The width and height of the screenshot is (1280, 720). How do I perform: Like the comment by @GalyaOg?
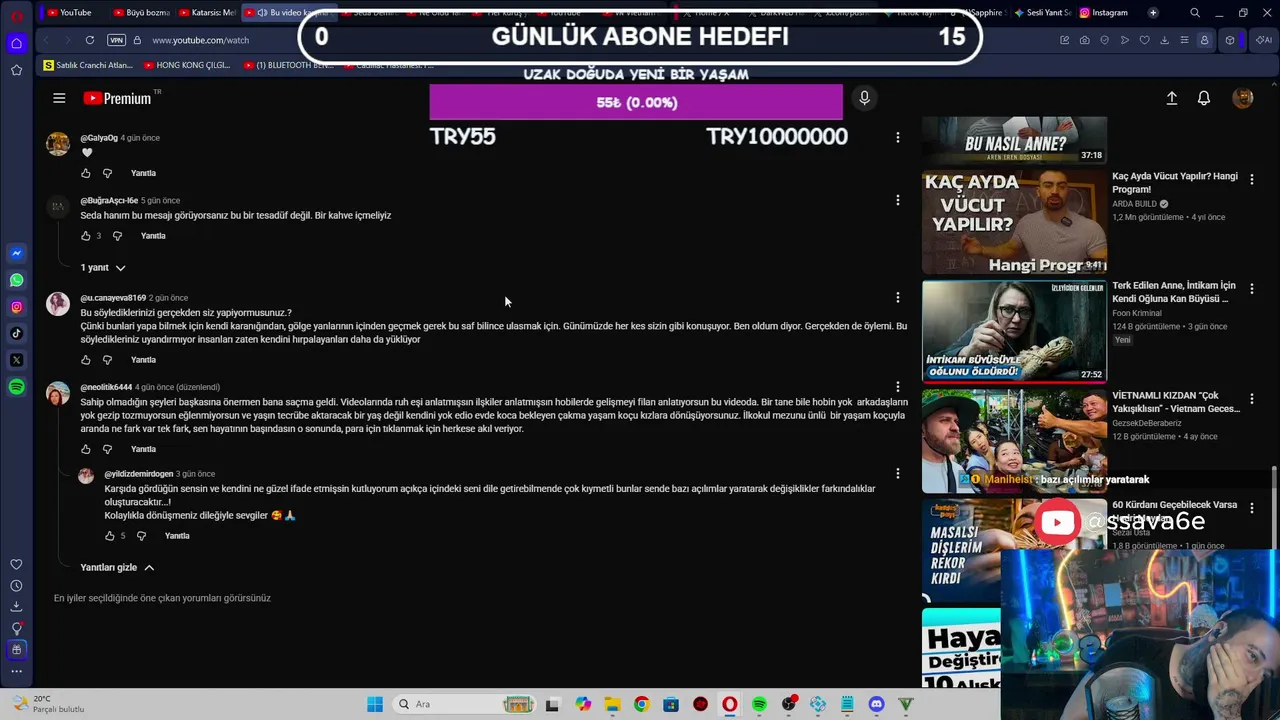[86, 173]
